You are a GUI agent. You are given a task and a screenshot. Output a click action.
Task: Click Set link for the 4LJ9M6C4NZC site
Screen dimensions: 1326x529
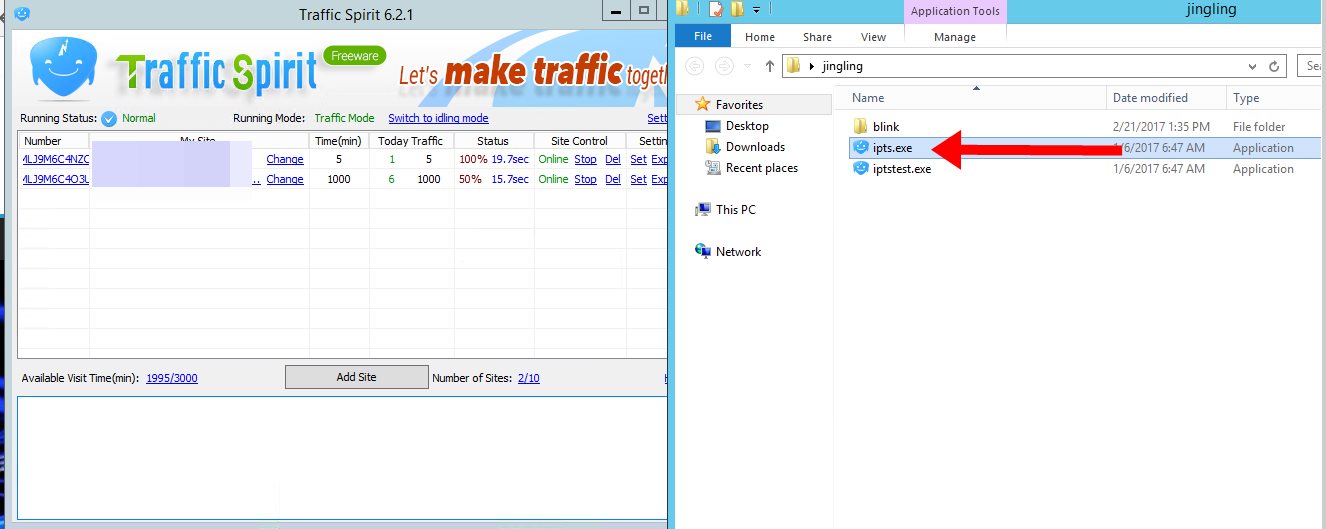(638, 159)
